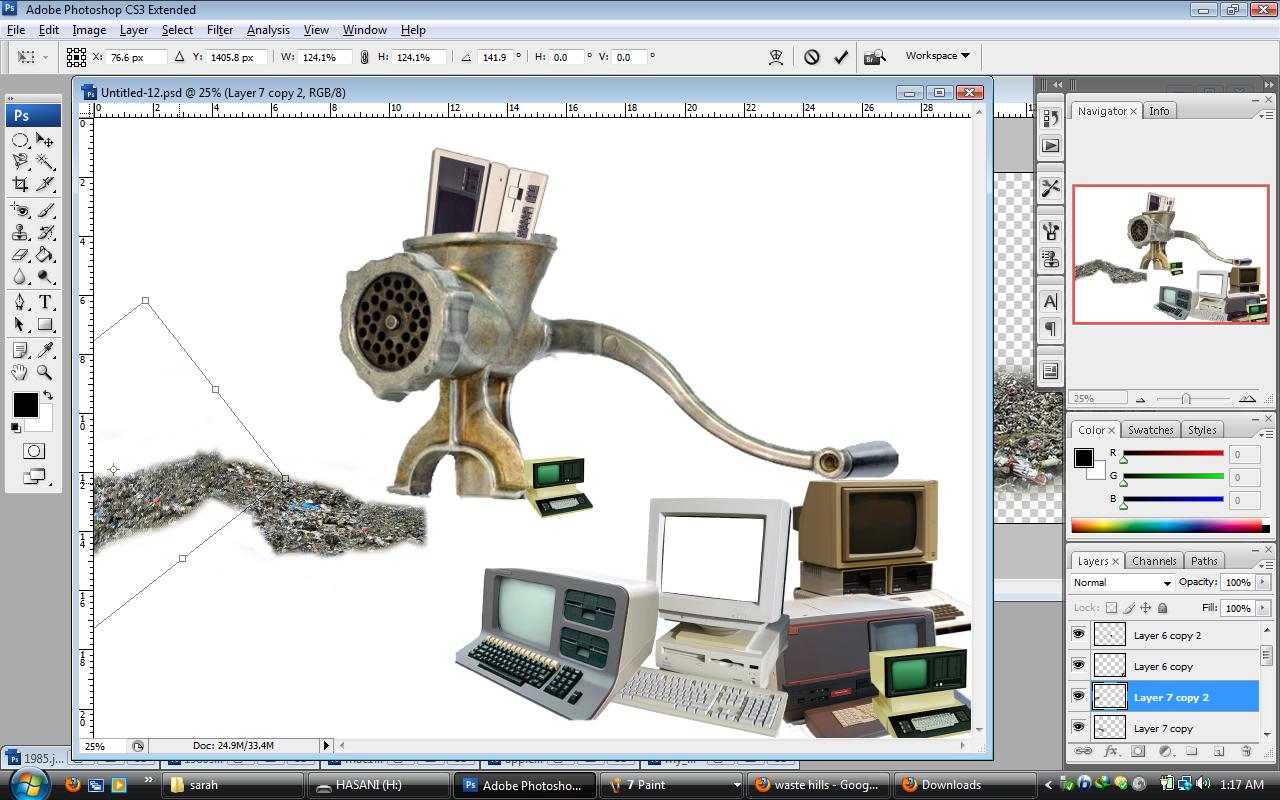The image size is (1280, 800).
Task: Toggle Quick Mask mode
Action: pos(33,451)
